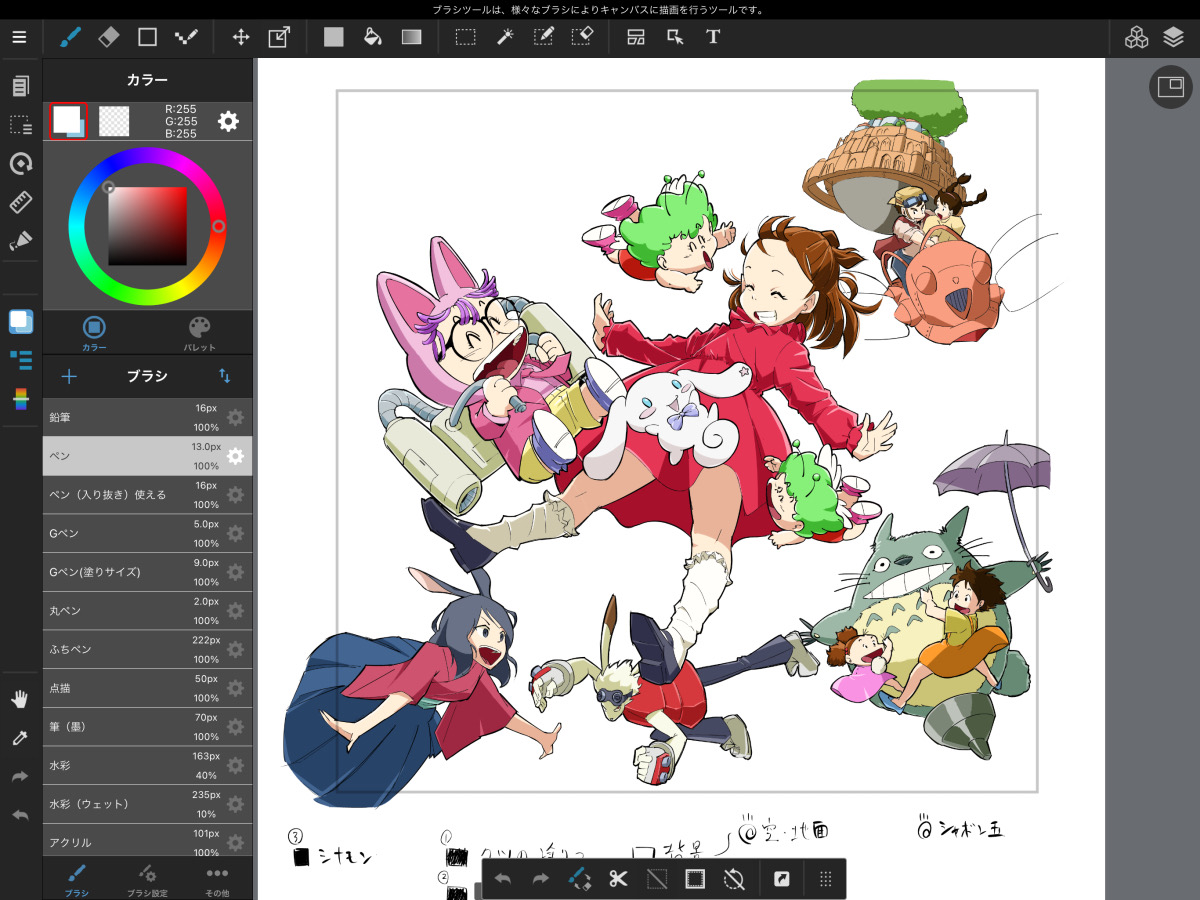
Task: Open the color mixer rainbow icon in sidebar
Action: pyautogui.click(x=20, y=398)
